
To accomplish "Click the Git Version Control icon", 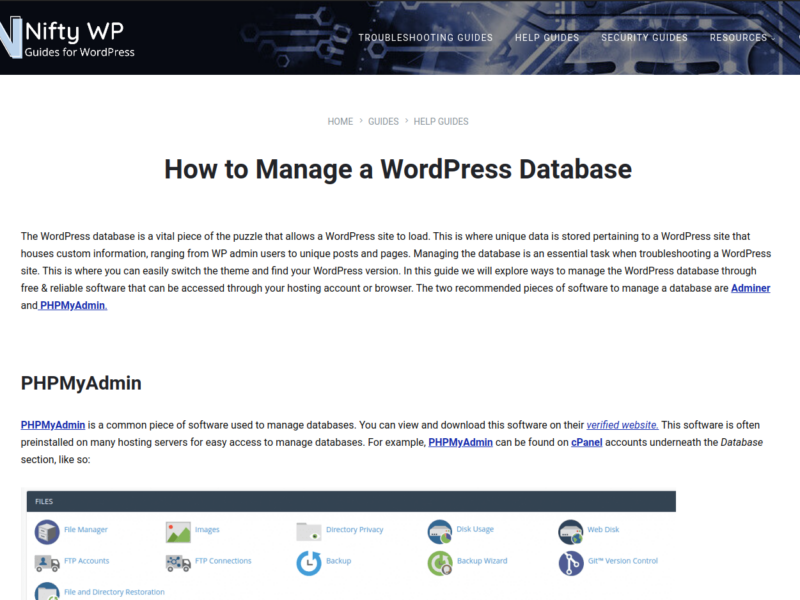I will (571, 562).
